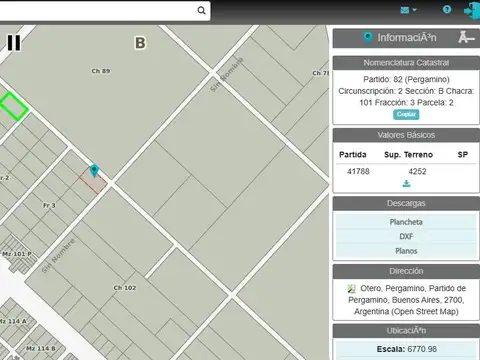Click the Escala: 6770.98 value
The image size is (480, 360).
pos(407,349)
